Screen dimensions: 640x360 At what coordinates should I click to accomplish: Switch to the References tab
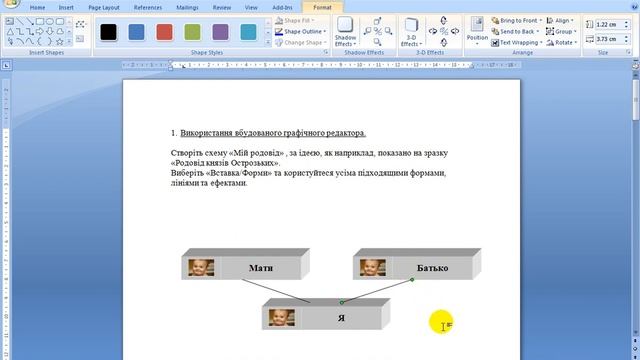[x=148, y=8]
